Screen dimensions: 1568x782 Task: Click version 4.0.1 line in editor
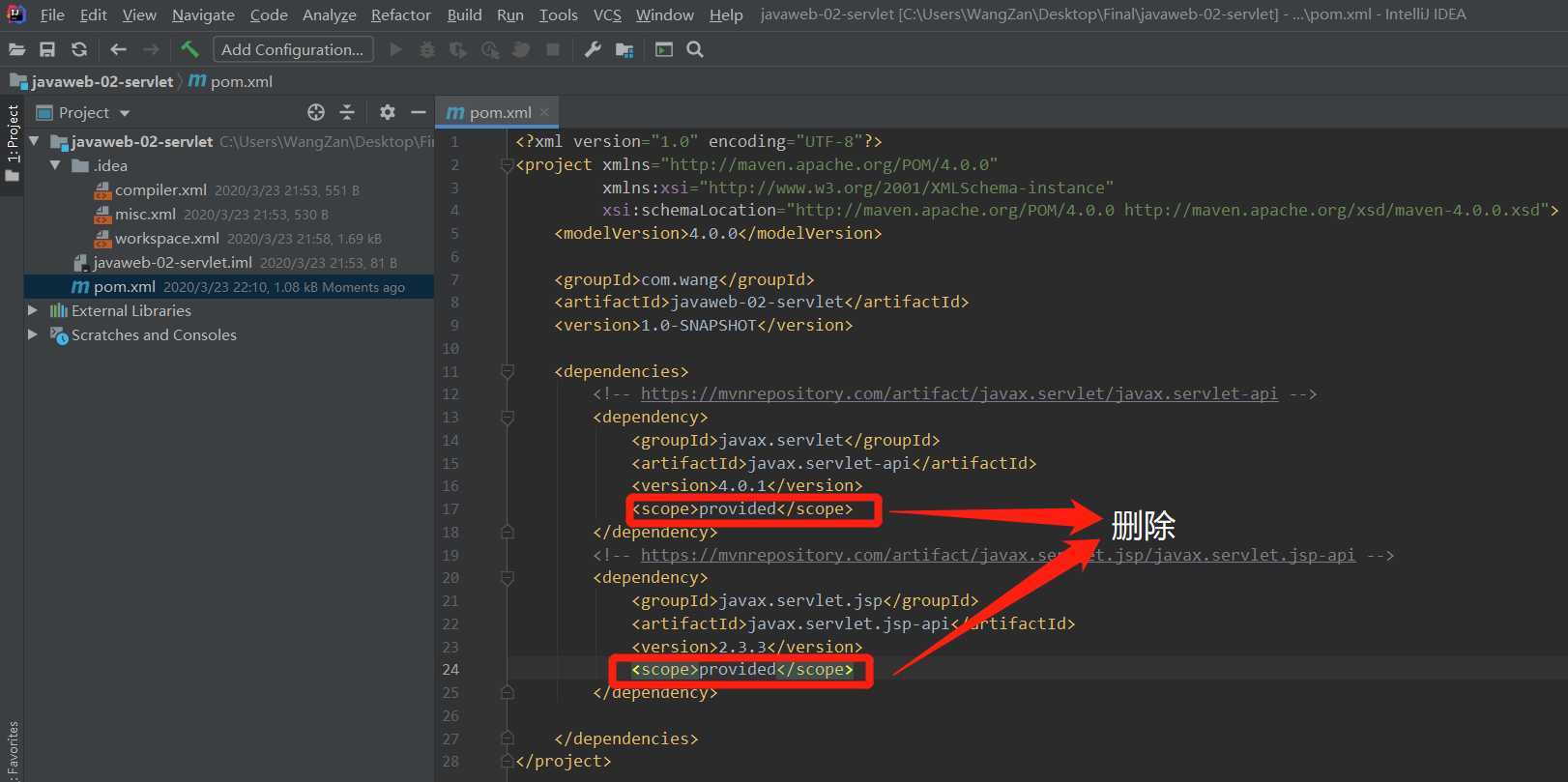tap(747, 485)
